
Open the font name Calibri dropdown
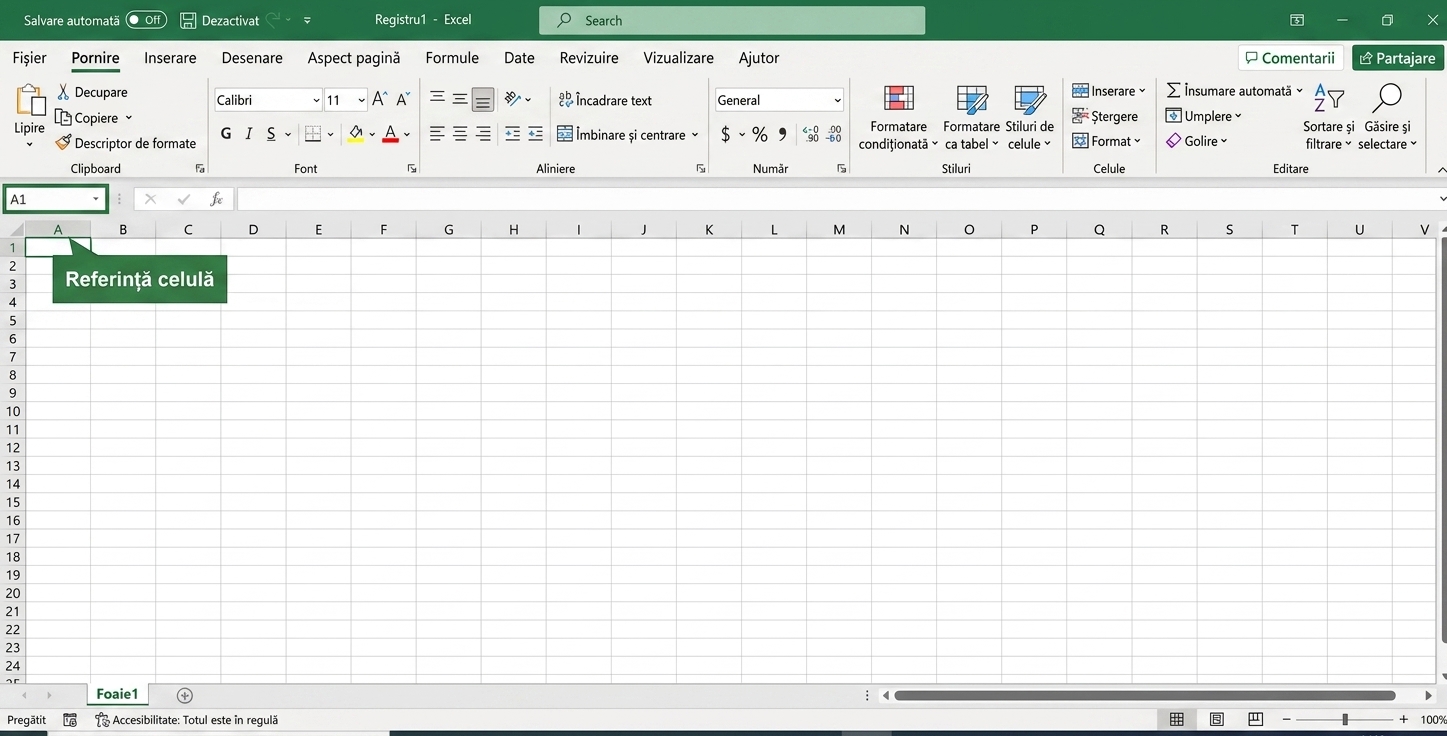point(316,100)
